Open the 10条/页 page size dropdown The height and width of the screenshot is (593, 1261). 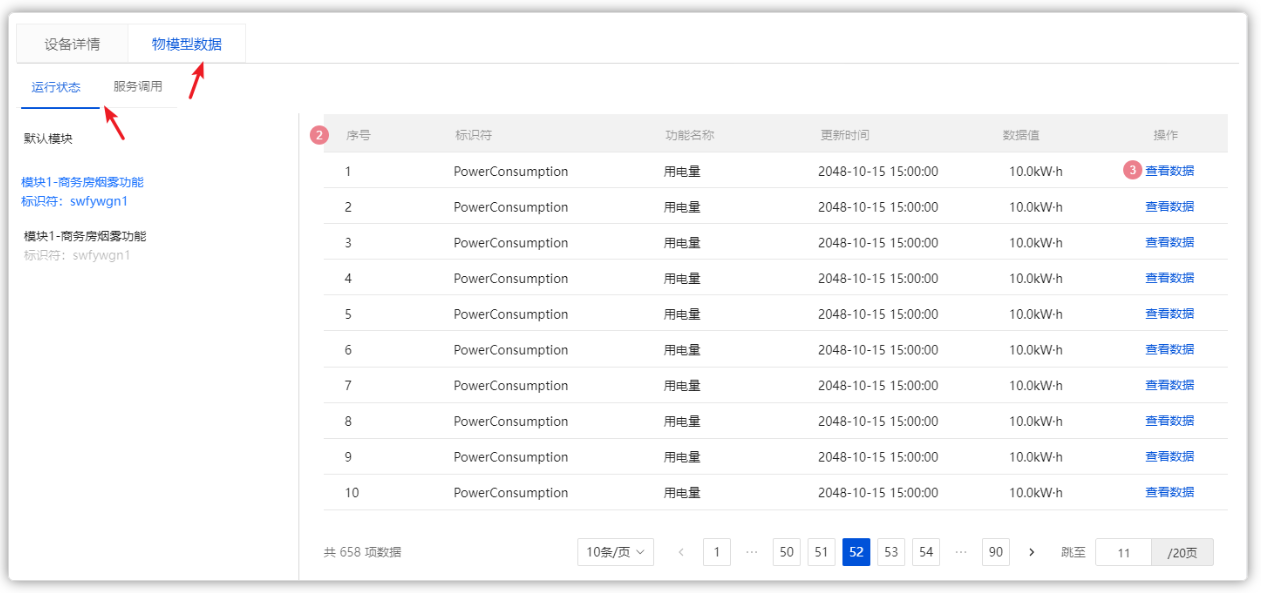pyautogui.click(x=615, y=552)
